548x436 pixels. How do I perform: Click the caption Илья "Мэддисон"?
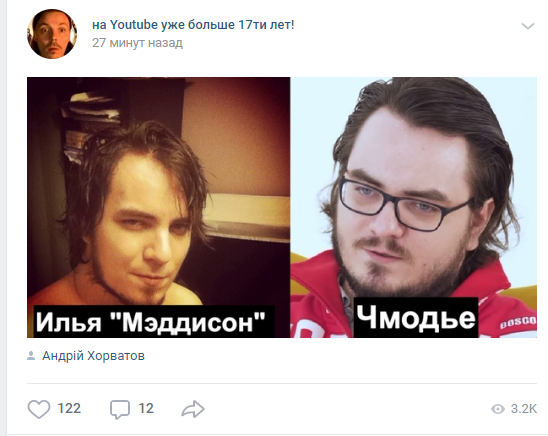coord(151,322)
